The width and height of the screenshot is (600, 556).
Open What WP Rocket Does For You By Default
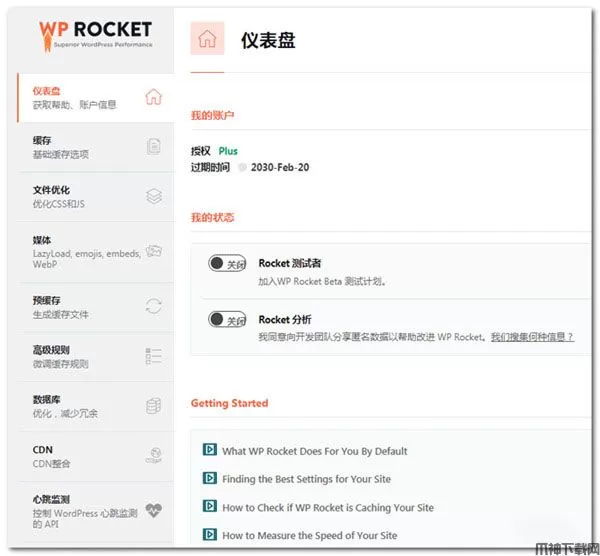click(x=315, y=451)
